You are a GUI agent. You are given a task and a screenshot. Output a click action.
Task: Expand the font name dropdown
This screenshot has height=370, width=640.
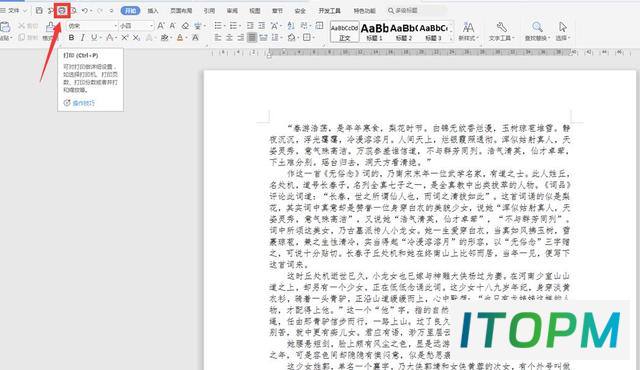pyautogui.click(x=116, y=26)
